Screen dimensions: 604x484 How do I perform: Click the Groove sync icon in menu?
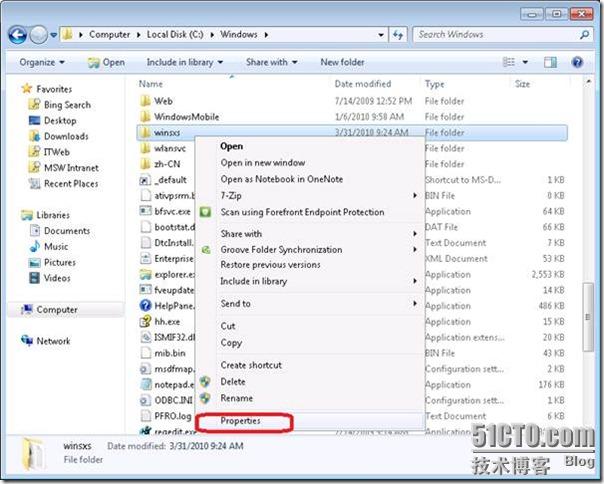click(206, 250)
